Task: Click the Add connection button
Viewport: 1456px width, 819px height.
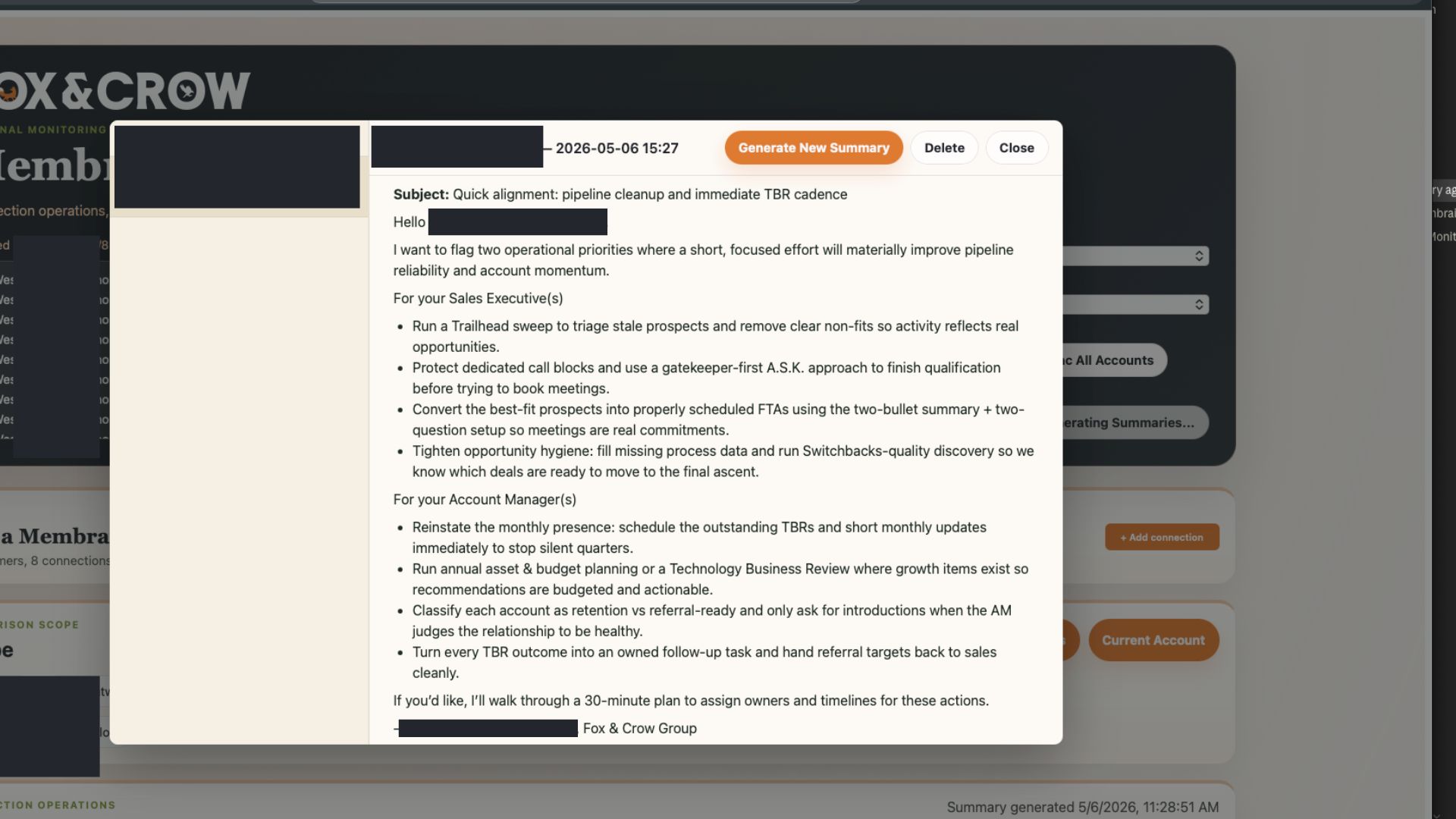Action: coord(1162,537)
